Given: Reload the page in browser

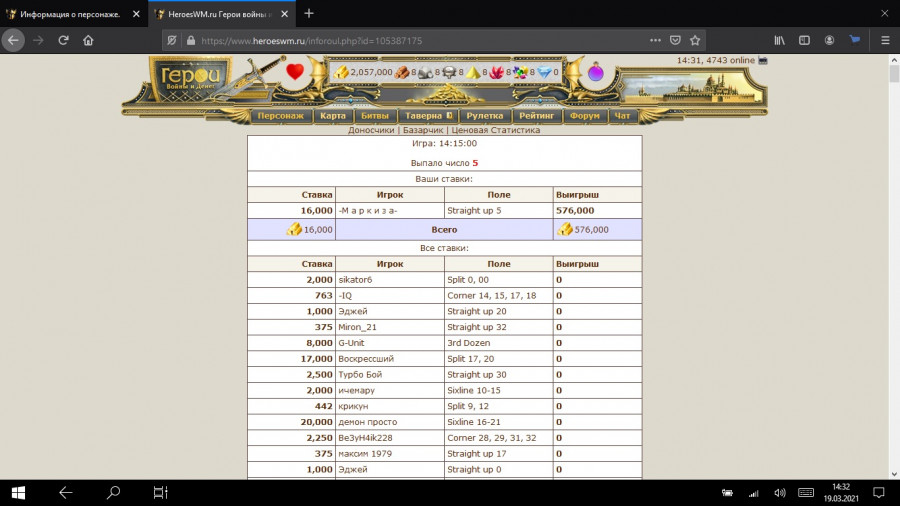Looking at the screenshot, I should pyautogui.click(x=63, y=41).
